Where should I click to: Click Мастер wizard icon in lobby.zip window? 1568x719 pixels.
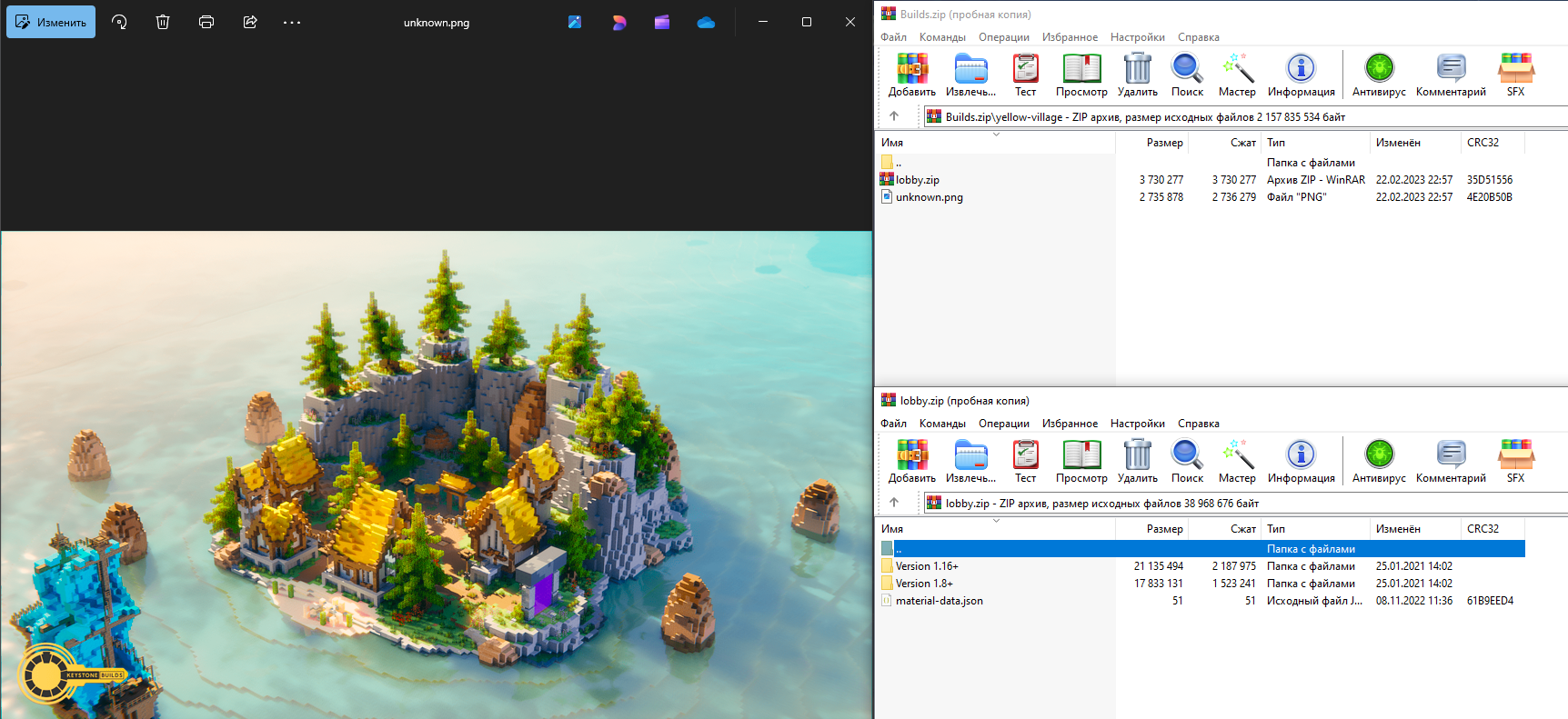point(1237,461)
